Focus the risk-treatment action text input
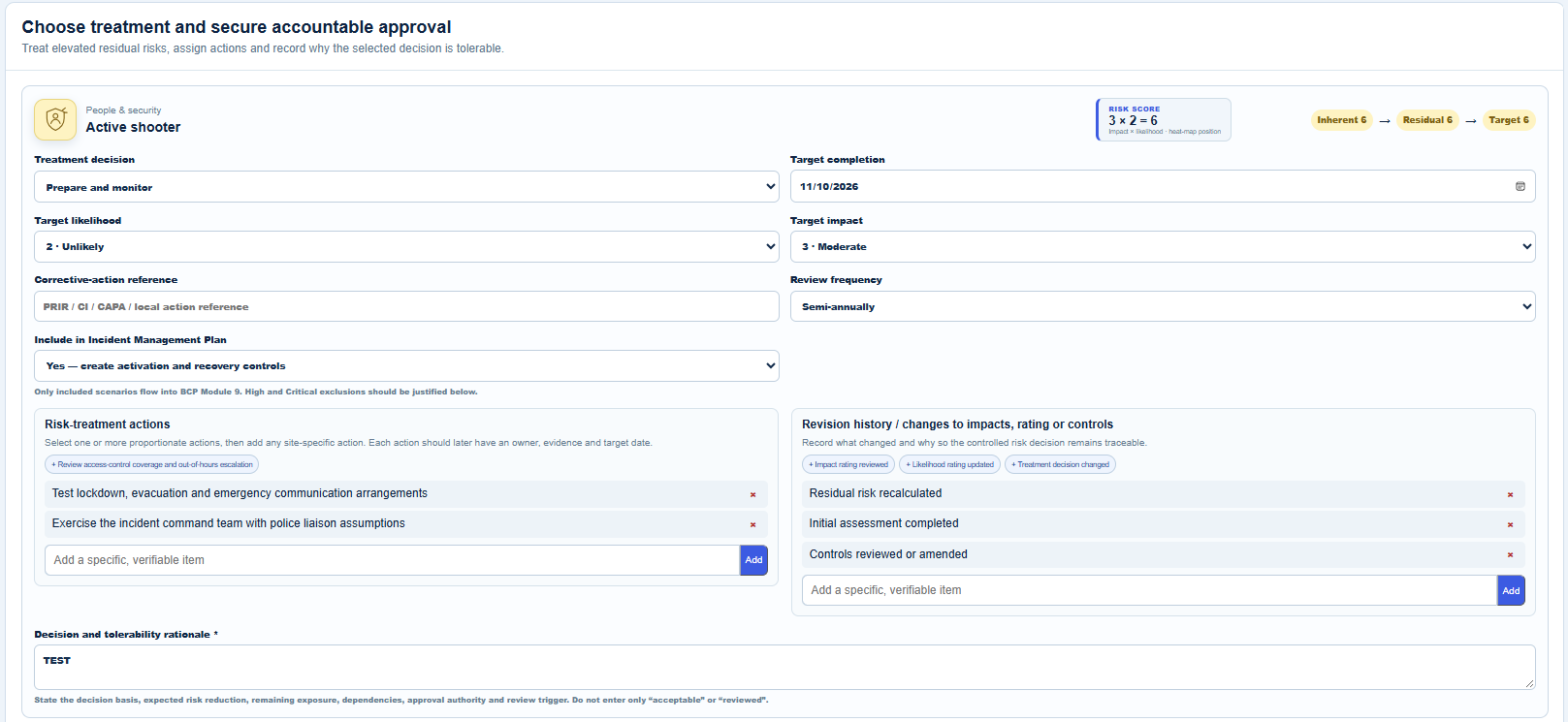This screenshot has width=1568, height=722. pos(392,560)
